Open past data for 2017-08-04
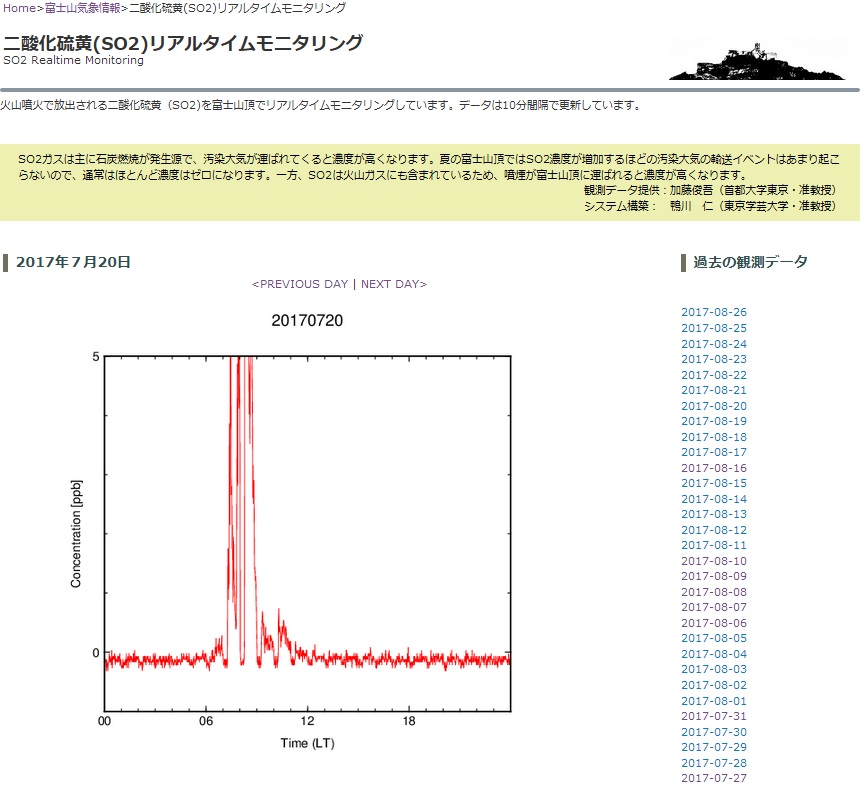Screen dimensions: 867x790 [714, 653]
